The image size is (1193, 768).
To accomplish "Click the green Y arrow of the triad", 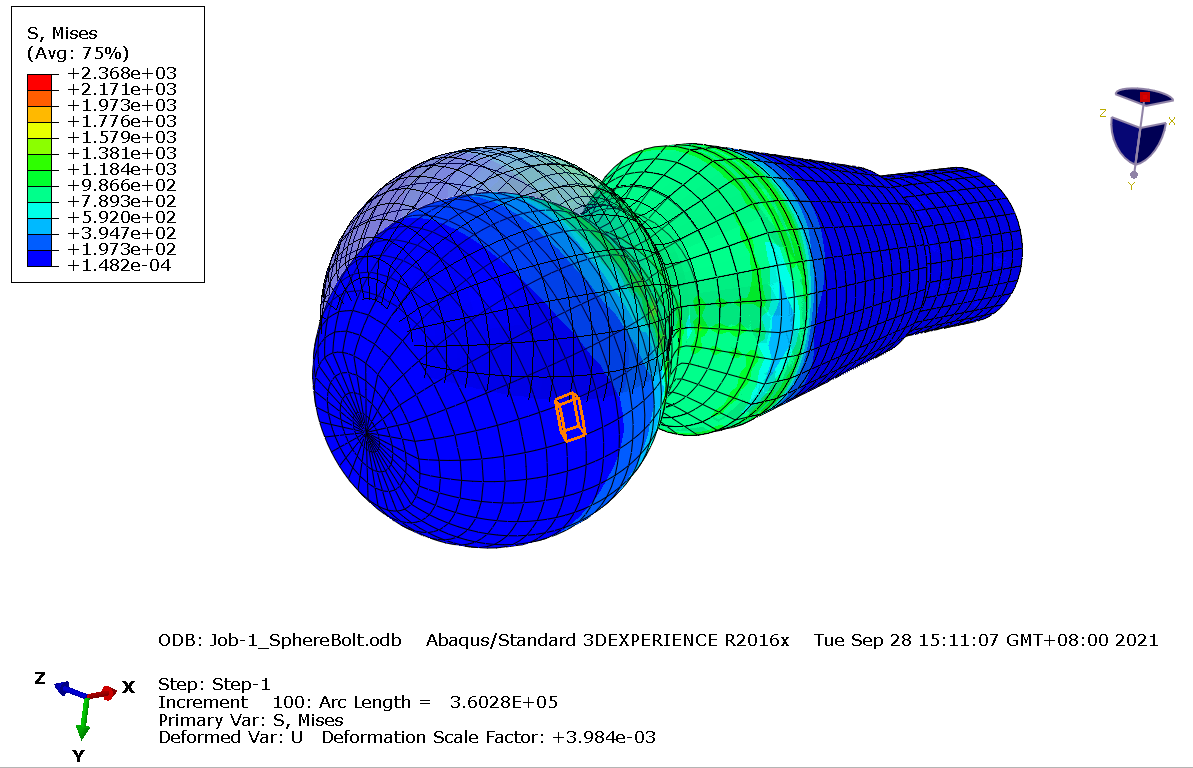I will pos(83,719).
